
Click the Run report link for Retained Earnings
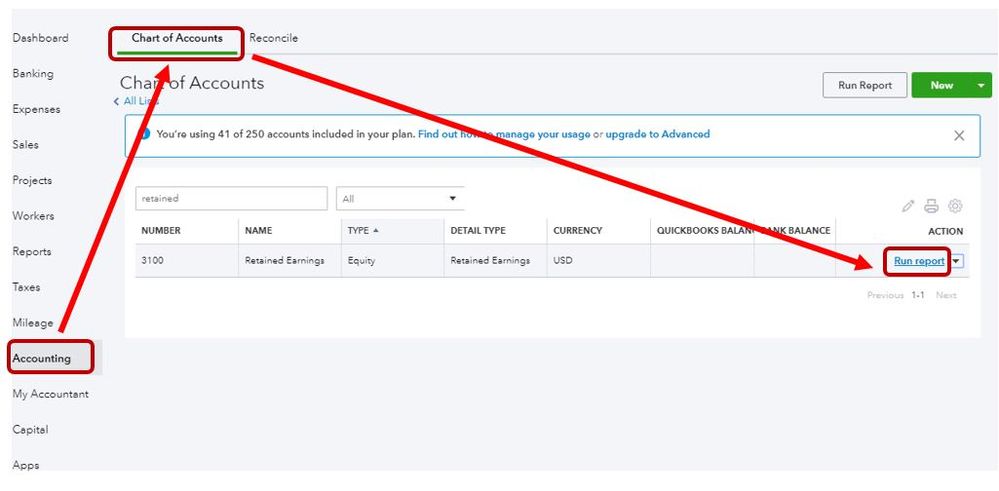pyautogui.click(x=919, y=261)
